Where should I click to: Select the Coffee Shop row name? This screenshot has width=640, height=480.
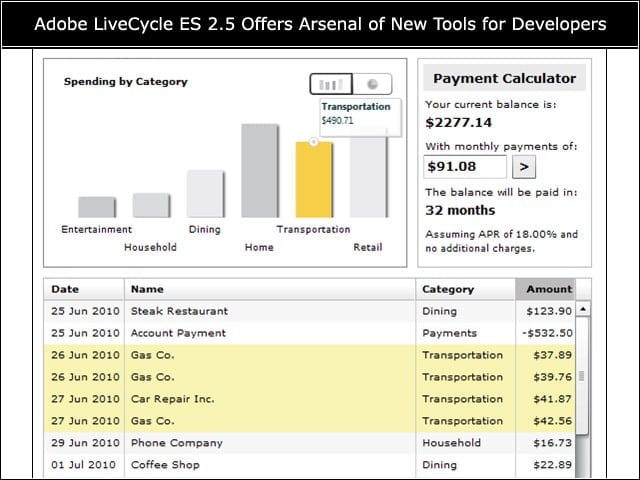pos(165,465)
